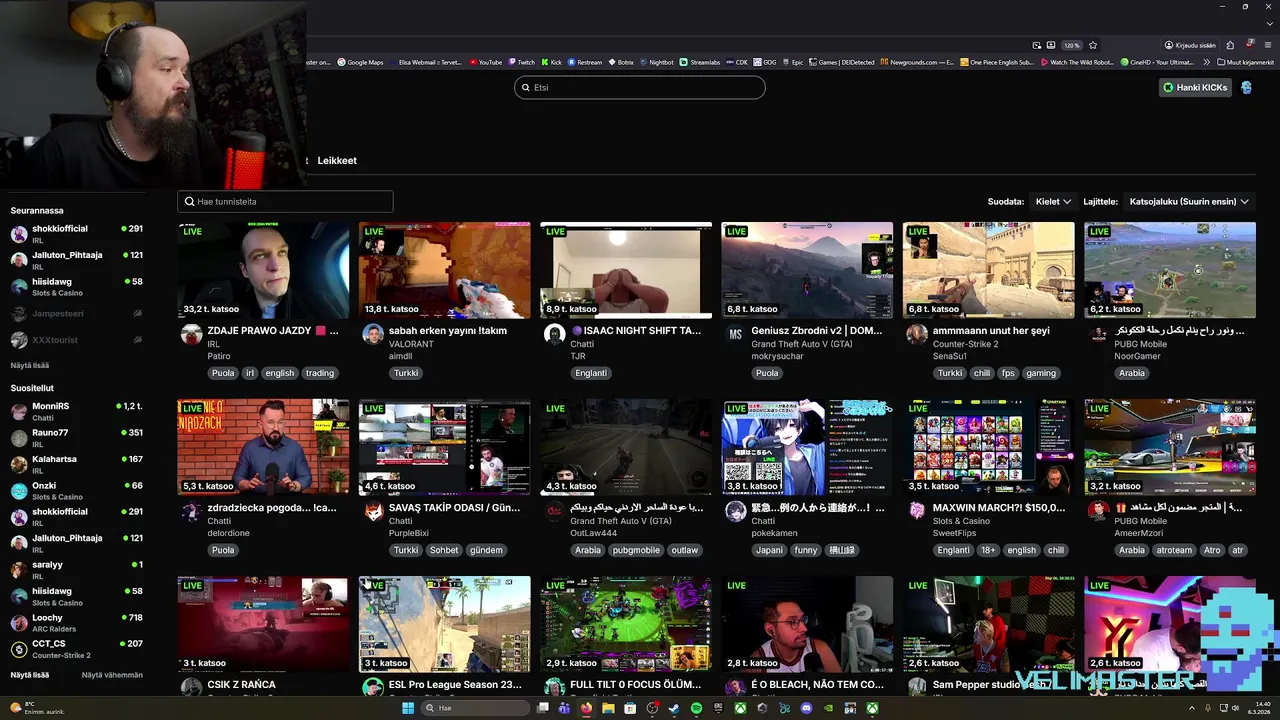Open the MAXWIN MARCH slots stream thumbnail
The height and width of the screenshot is (720, 1280).
pos(988,447)
